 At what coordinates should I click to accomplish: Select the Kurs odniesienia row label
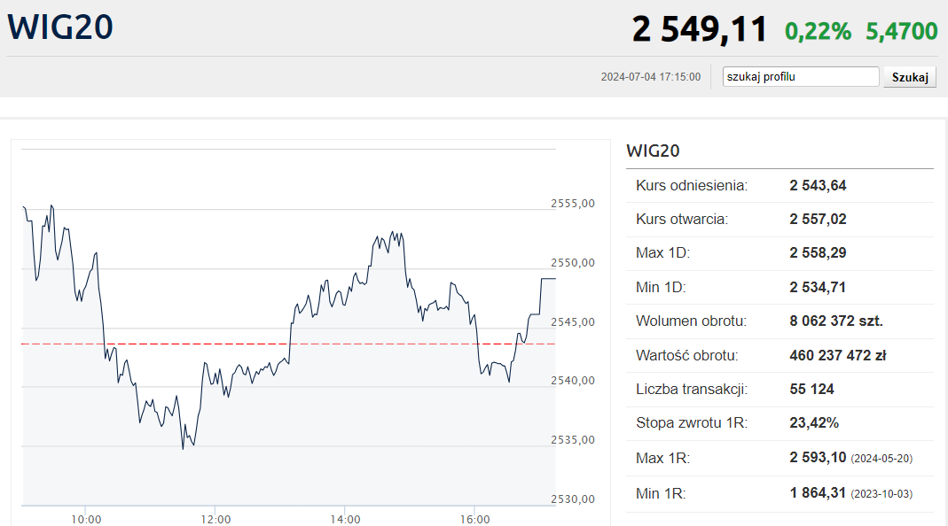[x=691, y=185]
